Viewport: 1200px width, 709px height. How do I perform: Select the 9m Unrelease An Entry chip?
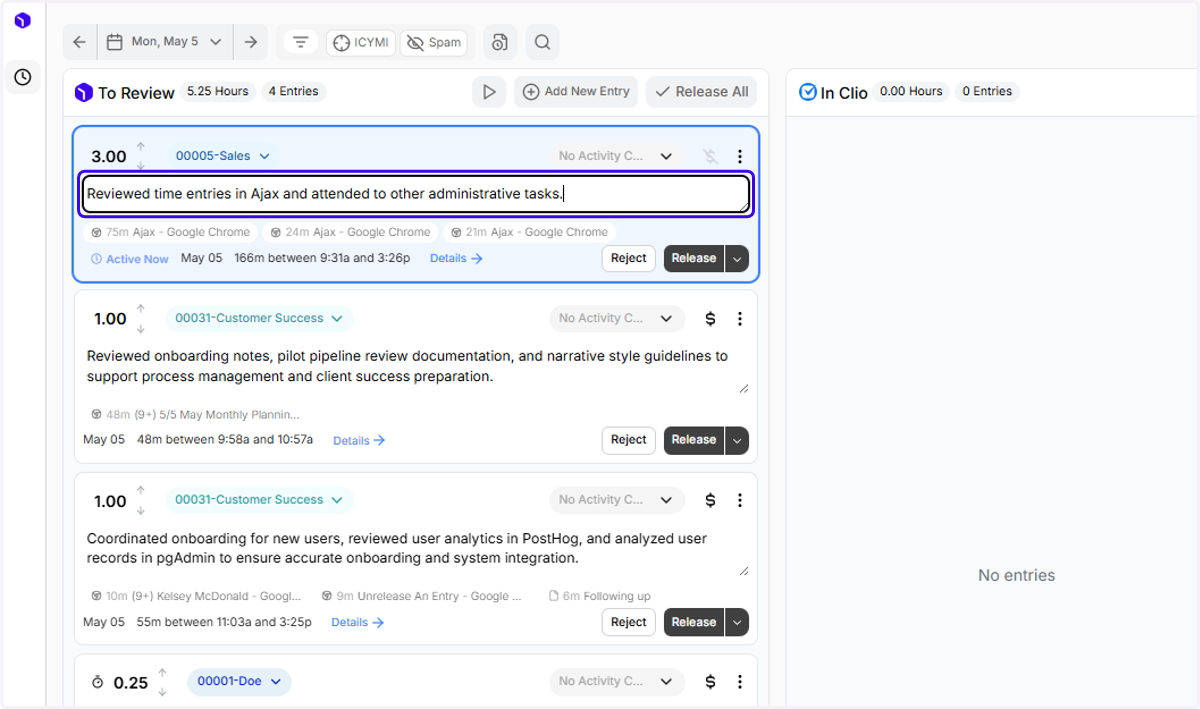(x=422, y=596)
